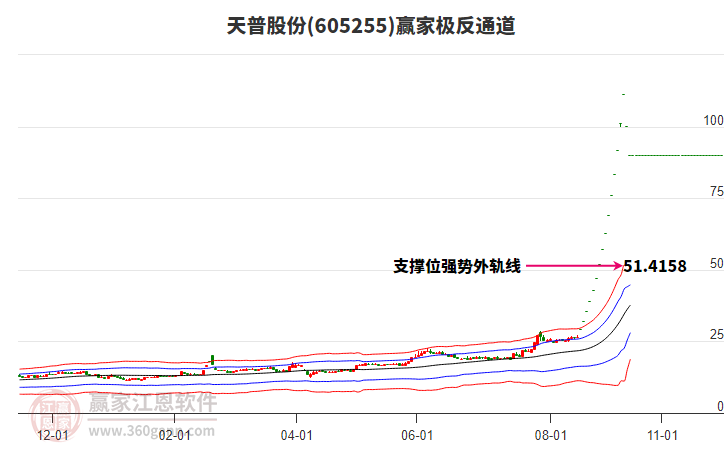726x450 pixels.
Task: Click the 0 price axis label
Action: [x=720, y=406]
